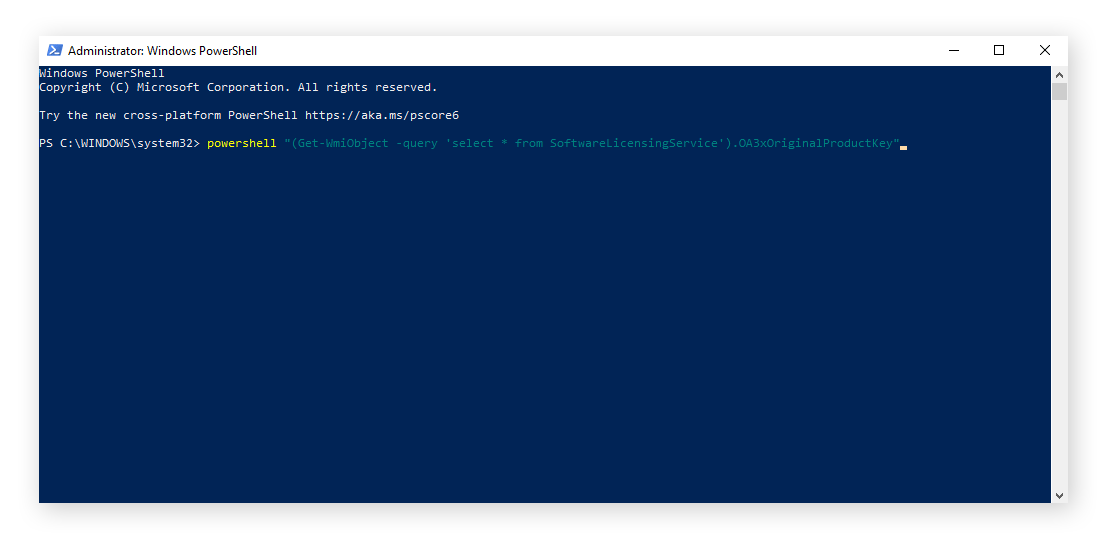Click the yellow 'powershell' command word
Screen dimensions: 1107x540
coord(241,144)
